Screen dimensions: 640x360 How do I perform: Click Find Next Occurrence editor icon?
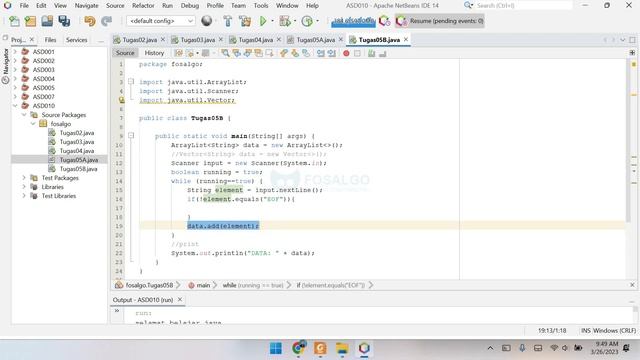pyautogui.click(x=247, y=53)
